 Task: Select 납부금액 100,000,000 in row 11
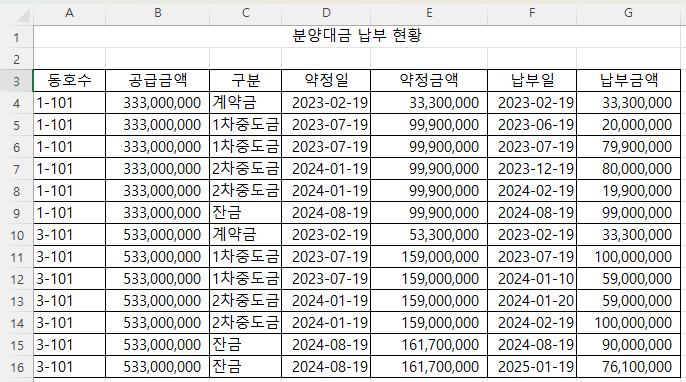pyautogui.click(x=628, y=257)
